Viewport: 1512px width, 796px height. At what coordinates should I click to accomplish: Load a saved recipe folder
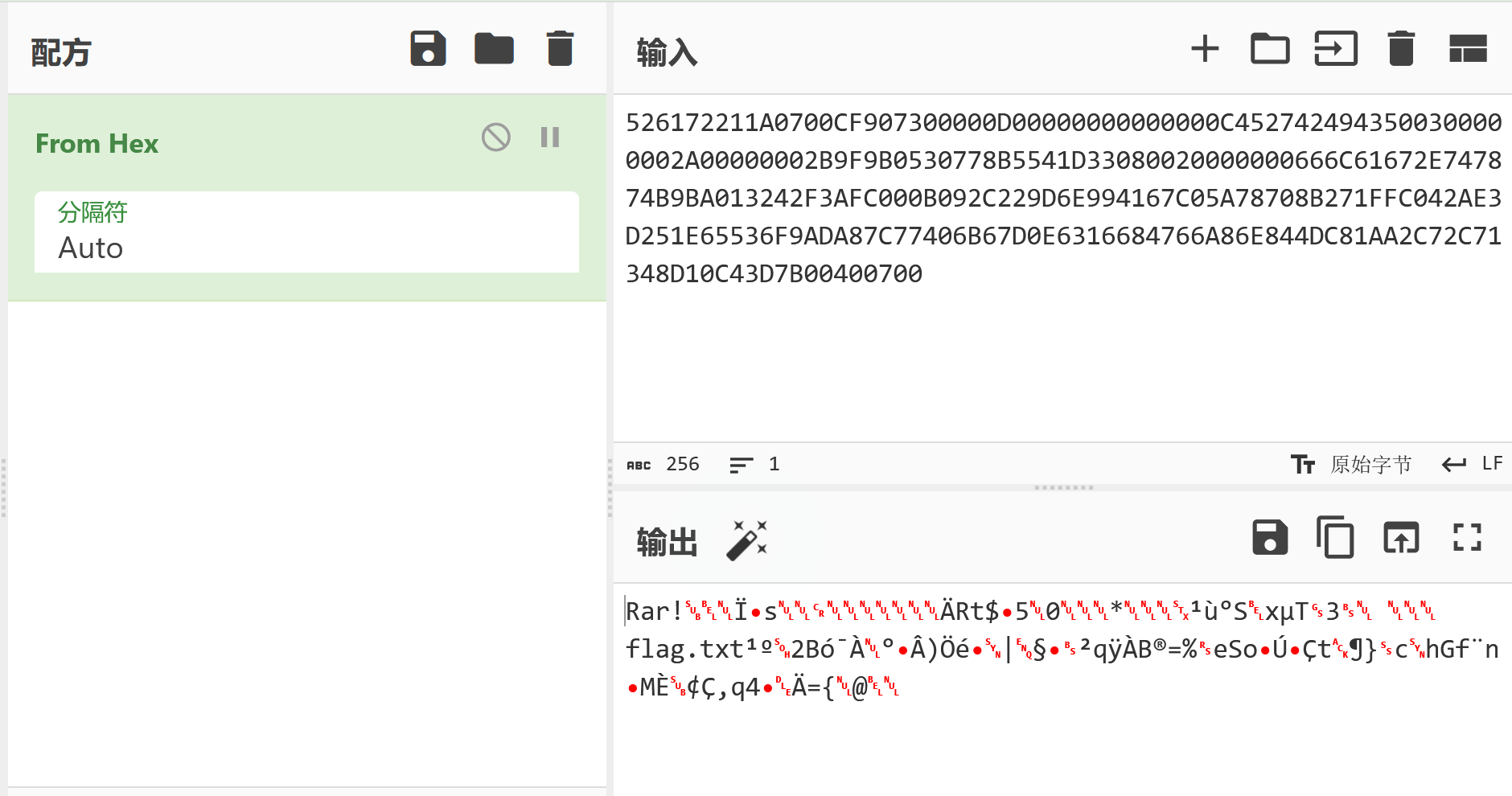[x=494, y=49]
